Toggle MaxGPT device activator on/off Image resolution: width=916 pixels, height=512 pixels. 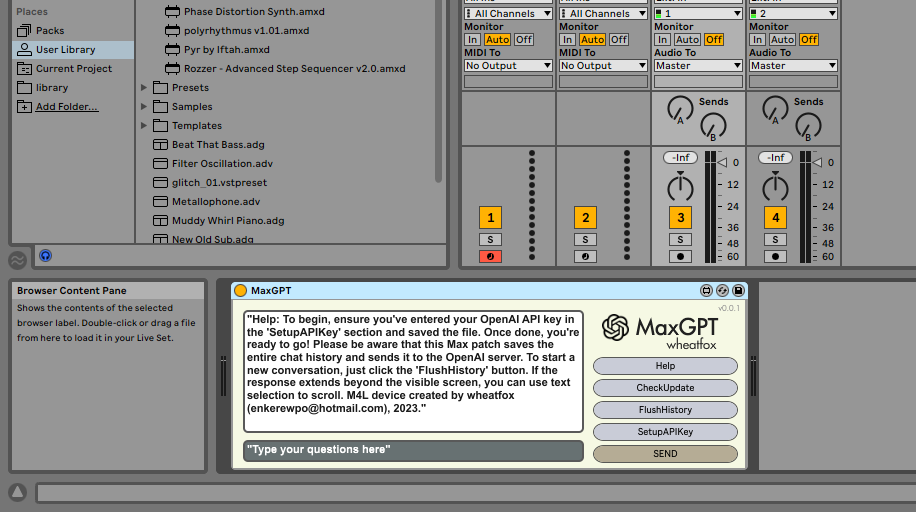pos(240,291)
